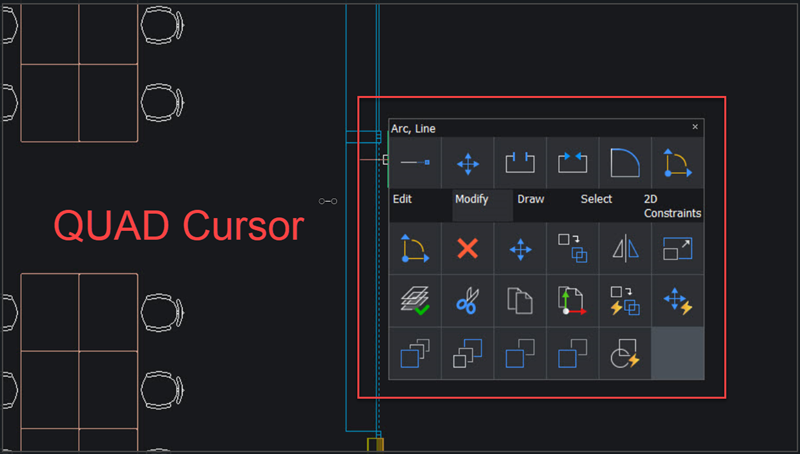Close the Arc, Line Quad panel

[695, 127]
